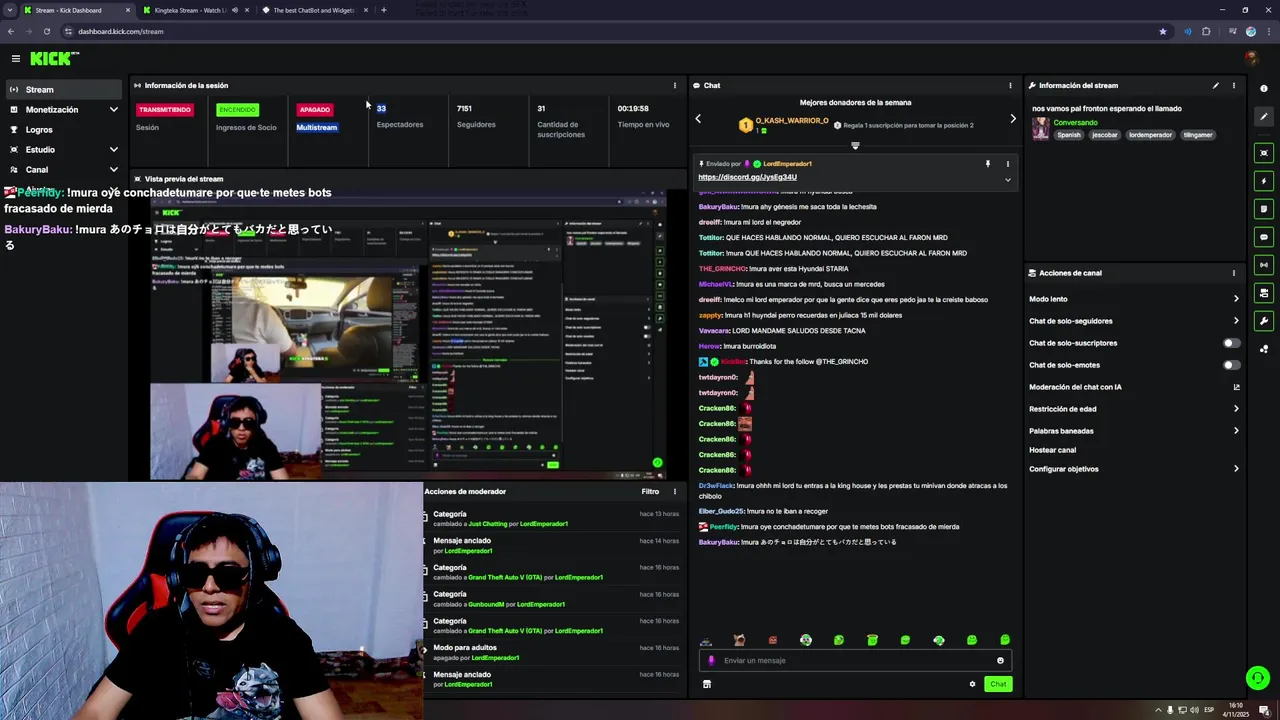Toggle Chat de solo-suscriptores

pyautogui.click(x=1231, y=343)
